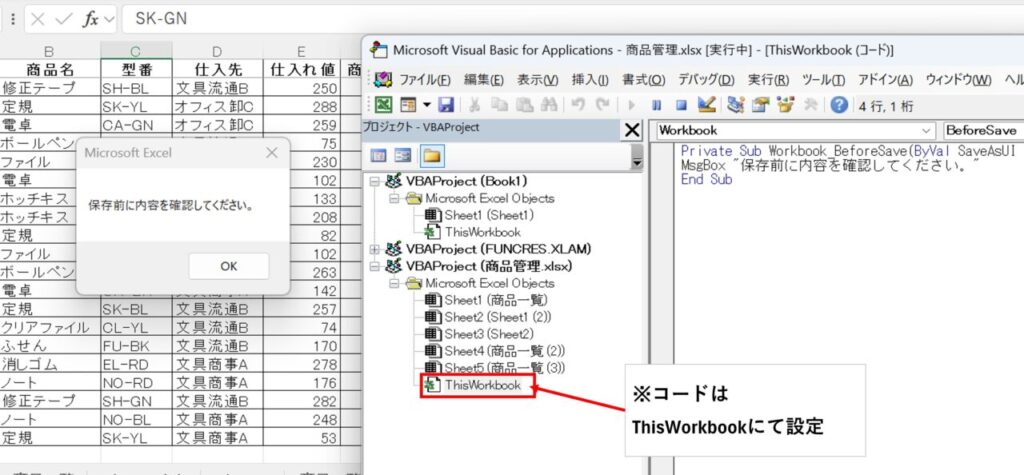Open Project Explorer via toolbar icon
1024x475 pixels.
coord(736,105)
